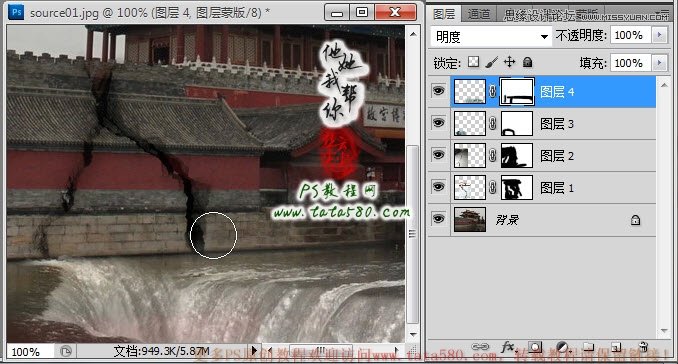The image size is (678, 364).
Task: Click canvas vertical scrollbar up arrow
Action: [413, 33]
